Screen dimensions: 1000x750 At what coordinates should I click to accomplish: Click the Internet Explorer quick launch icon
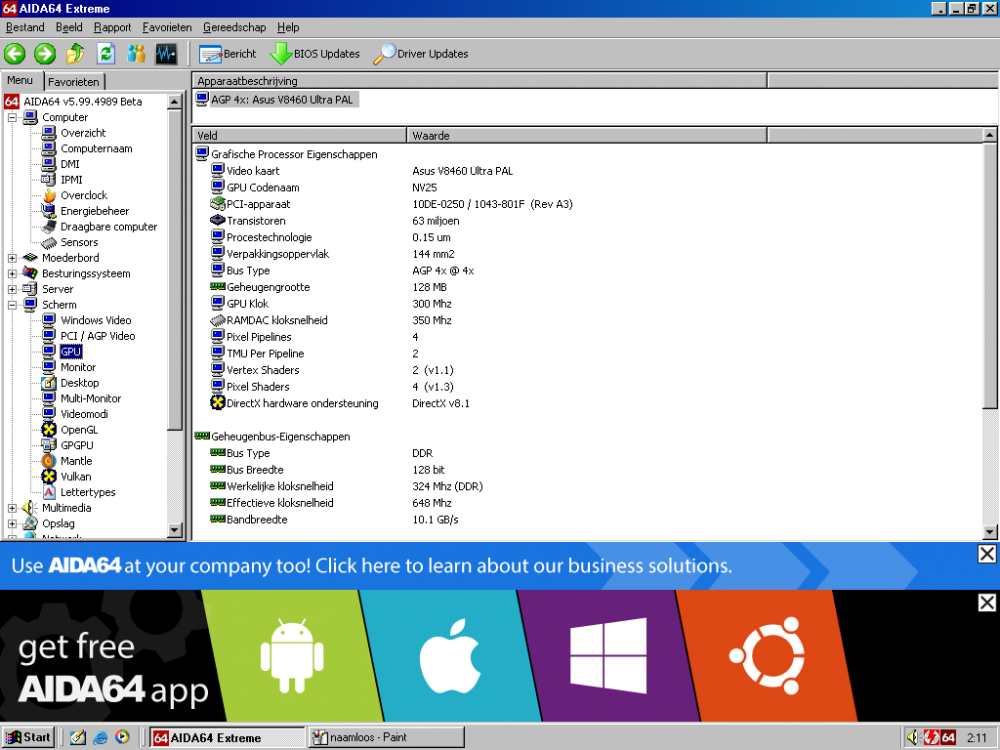[100, 738]
